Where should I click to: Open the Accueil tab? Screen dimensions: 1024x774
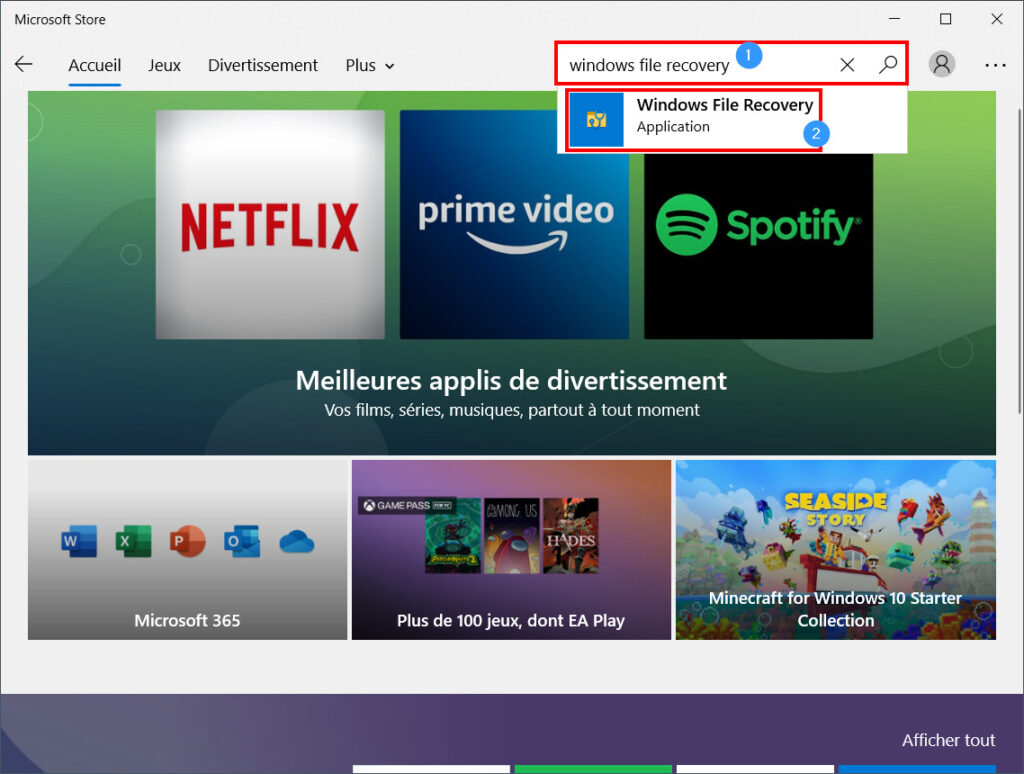click(95, 65)
